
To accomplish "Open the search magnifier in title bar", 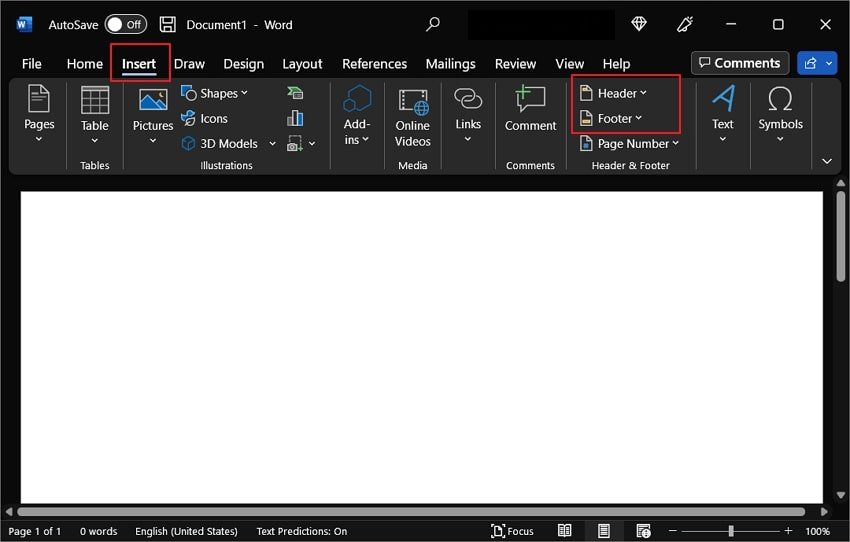I will pos(433,24).
